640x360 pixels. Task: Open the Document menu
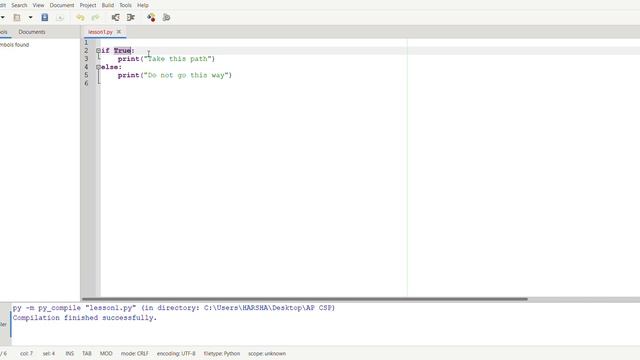coord(62,5)
